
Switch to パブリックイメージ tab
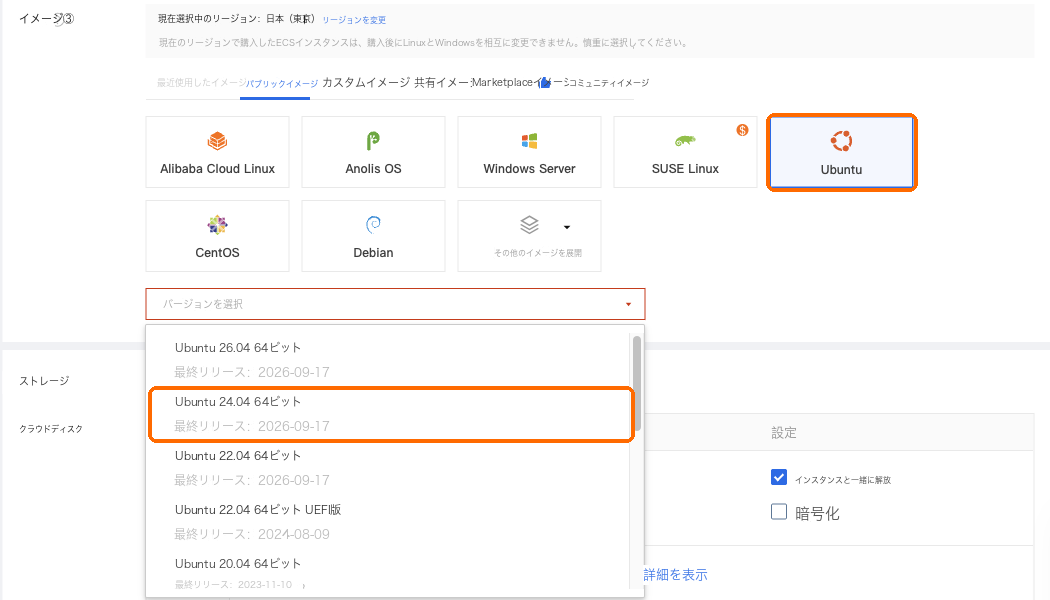(x=281, y=84)
